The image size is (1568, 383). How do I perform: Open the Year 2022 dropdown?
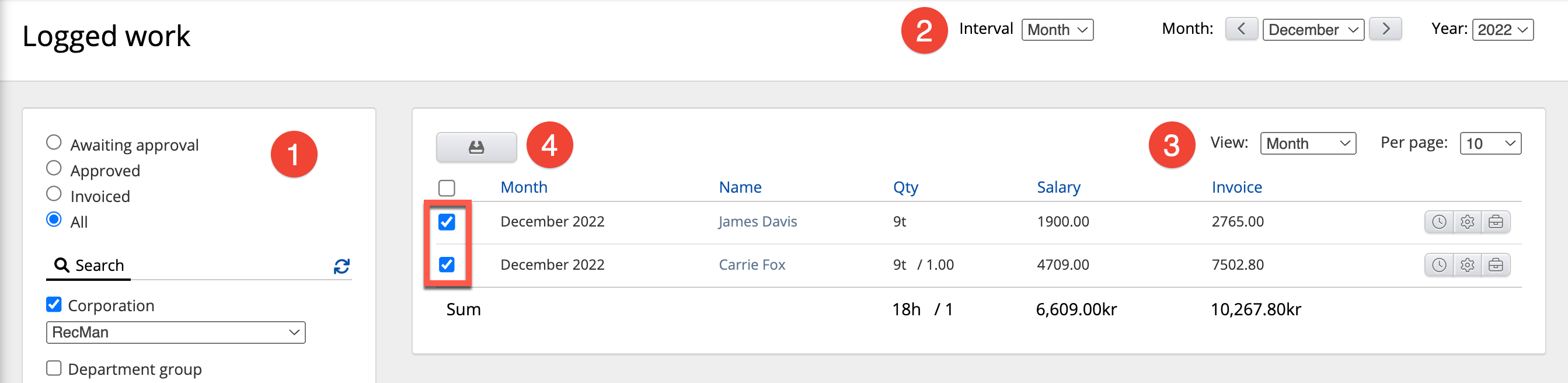[x=1501, y=30]
